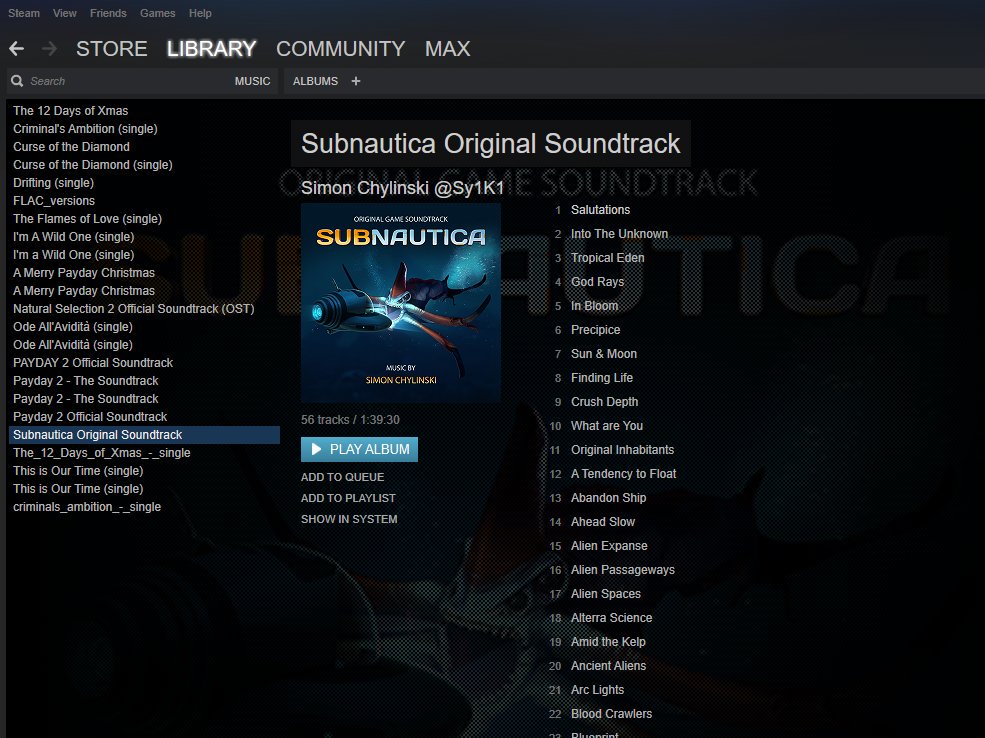This screenshot has width=985, height=738.
Task: Click the plus icon beside ALBUMS
Action: (356, 81)
